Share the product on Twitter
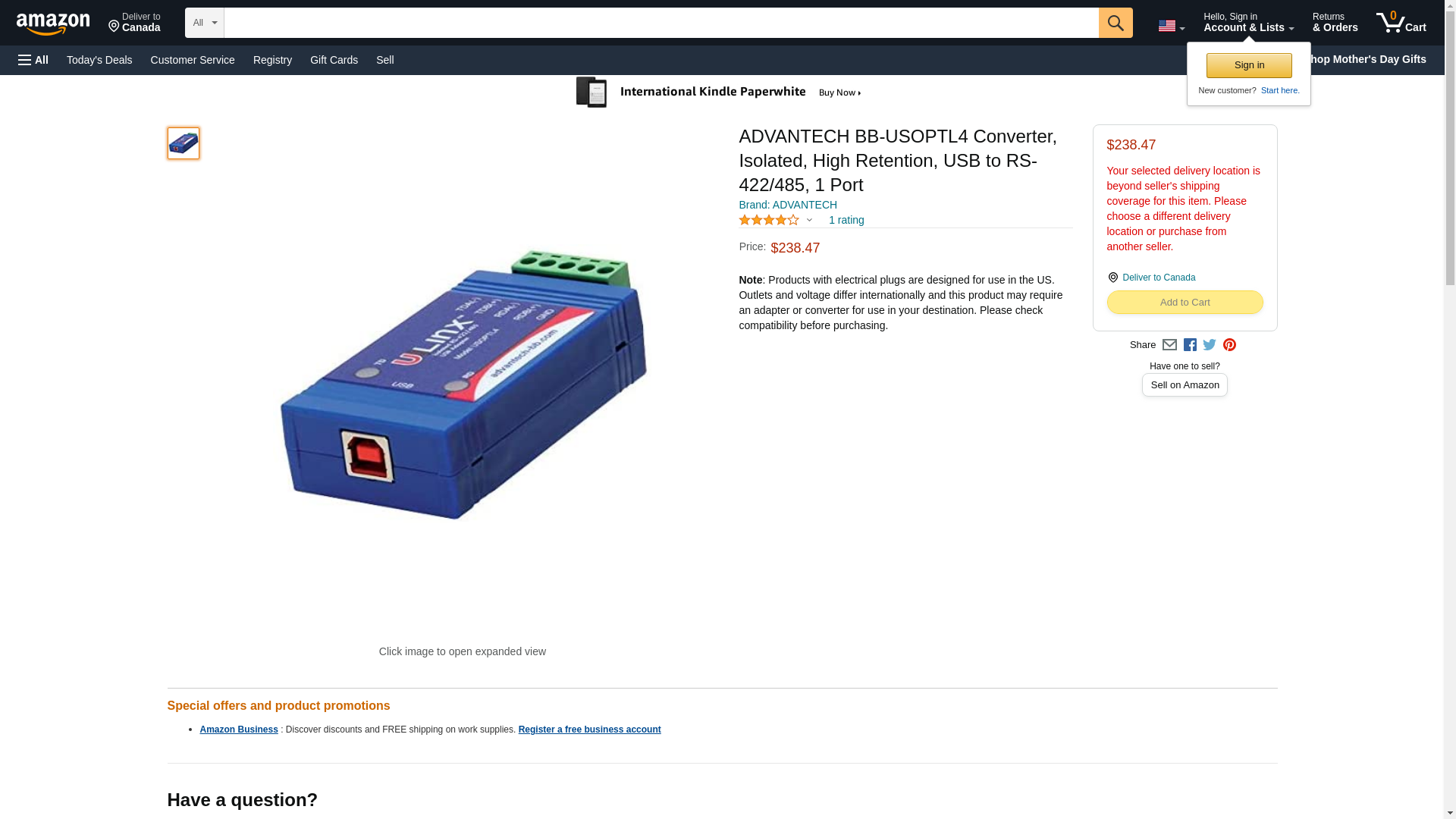Screen dimensions: 1456x819 tap(1210, 345)
